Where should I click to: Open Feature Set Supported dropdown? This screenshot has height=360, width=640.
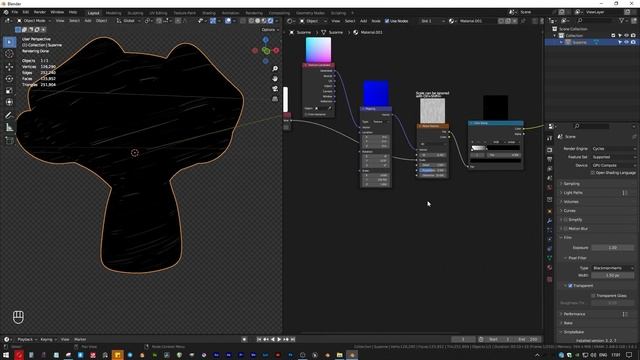pyautogui.click(x=613, y=157)
